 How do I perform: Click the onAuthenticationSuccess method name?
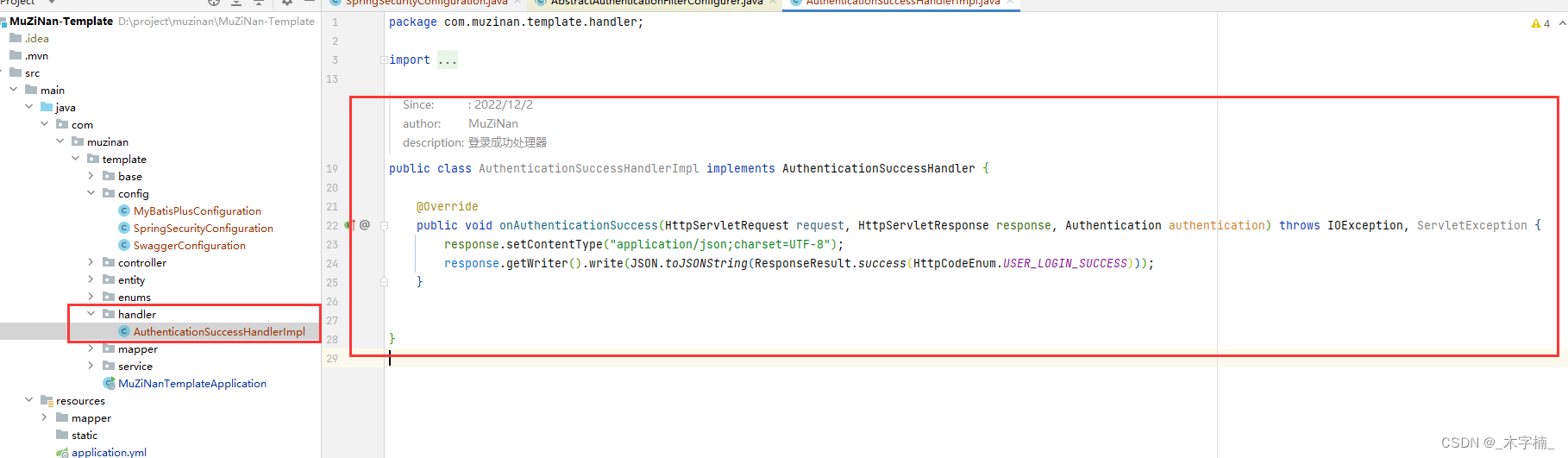pos(579,225)
